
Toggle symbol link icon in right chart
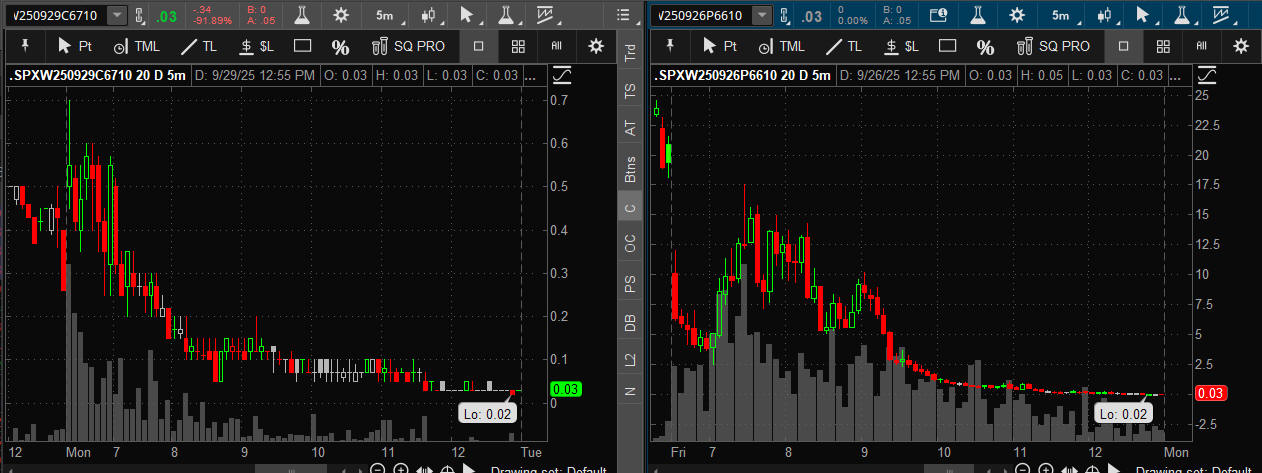pyautogui.click(x=785, y=15)
